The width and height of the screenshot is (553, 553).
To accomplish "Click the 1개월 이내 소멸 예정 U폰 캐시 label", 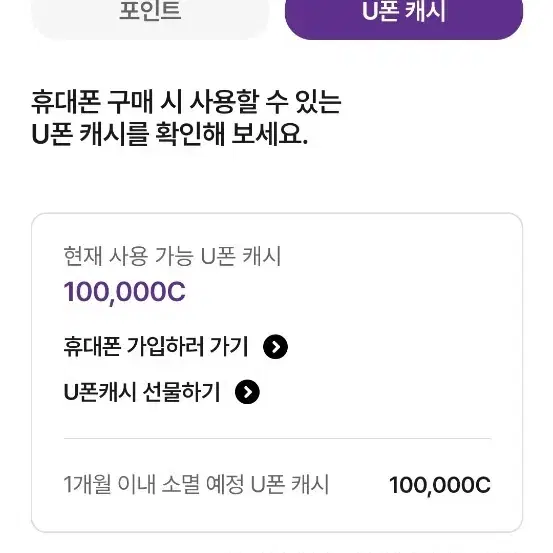I will tap(196, 484).
